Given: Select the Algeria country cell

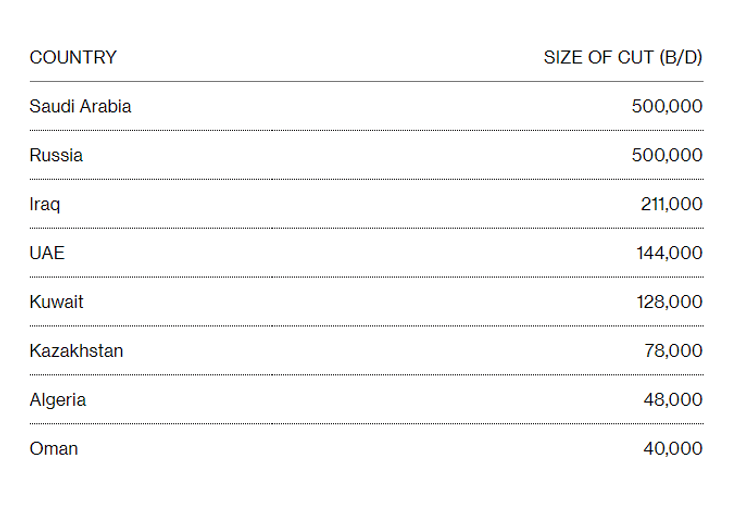Looking at the screenshot, I should pyautogui.click(x=58, y=400).
